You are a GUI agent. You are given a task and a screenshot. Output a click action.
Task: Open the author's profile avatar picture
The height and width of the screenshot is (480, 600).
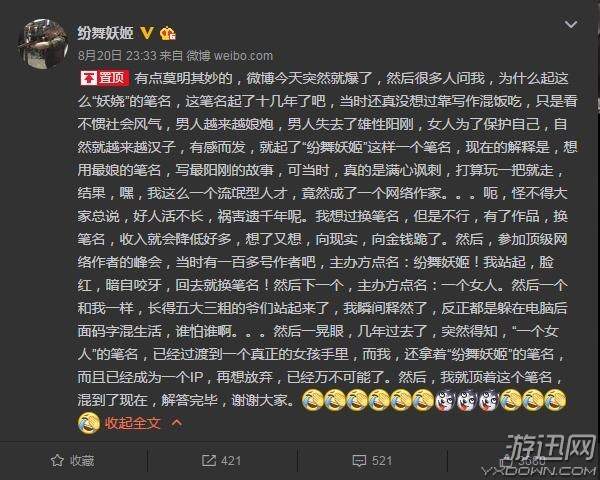42,43
